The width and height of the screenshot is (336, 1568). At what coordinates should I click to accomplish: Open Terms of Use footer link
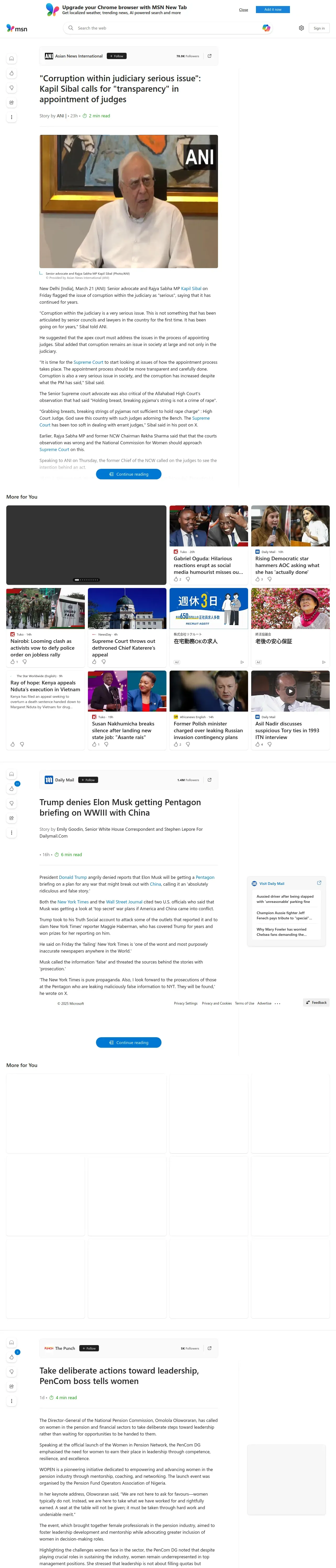pyautogui.click(x=244, y=1004)
